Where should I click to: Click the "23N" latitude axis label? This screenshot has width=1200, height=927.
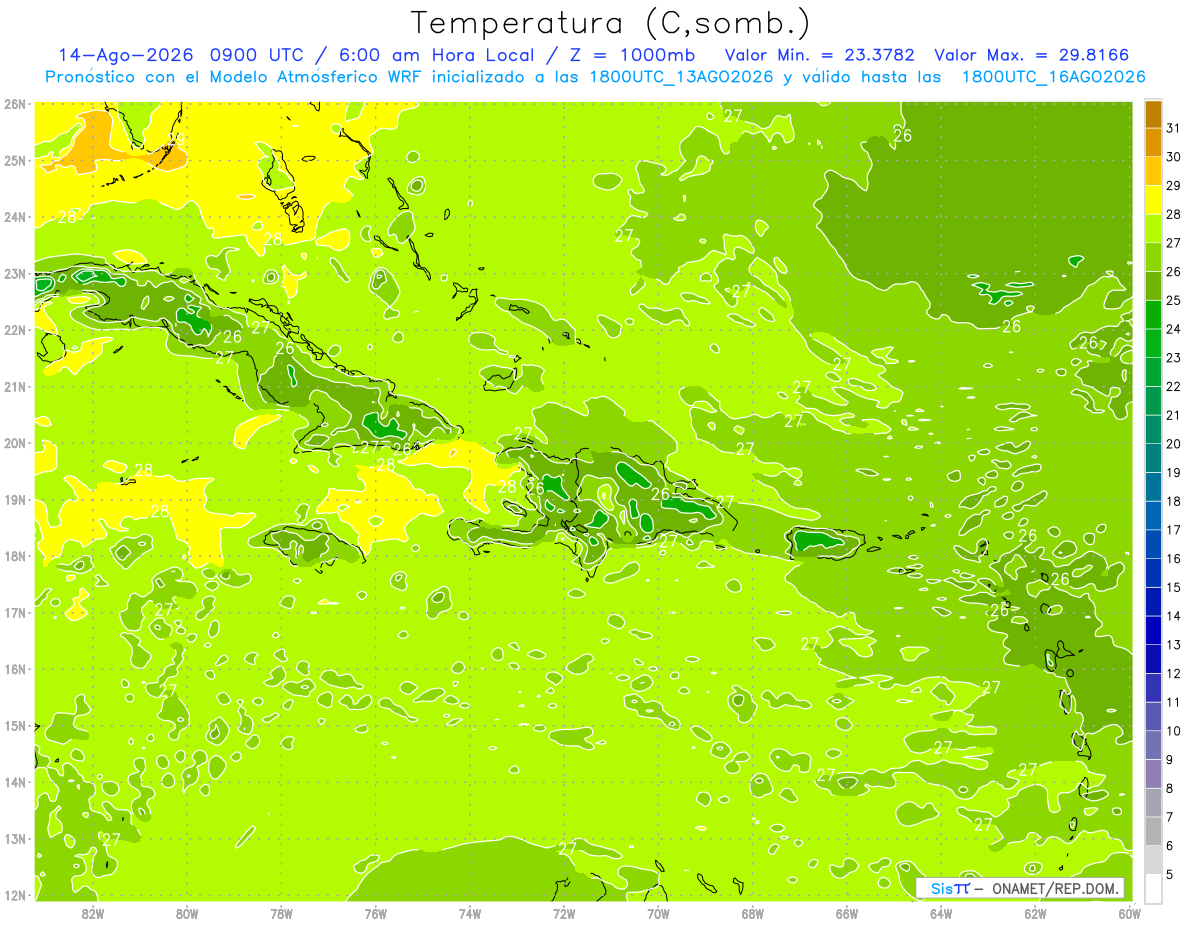click(x=15, y=274)
